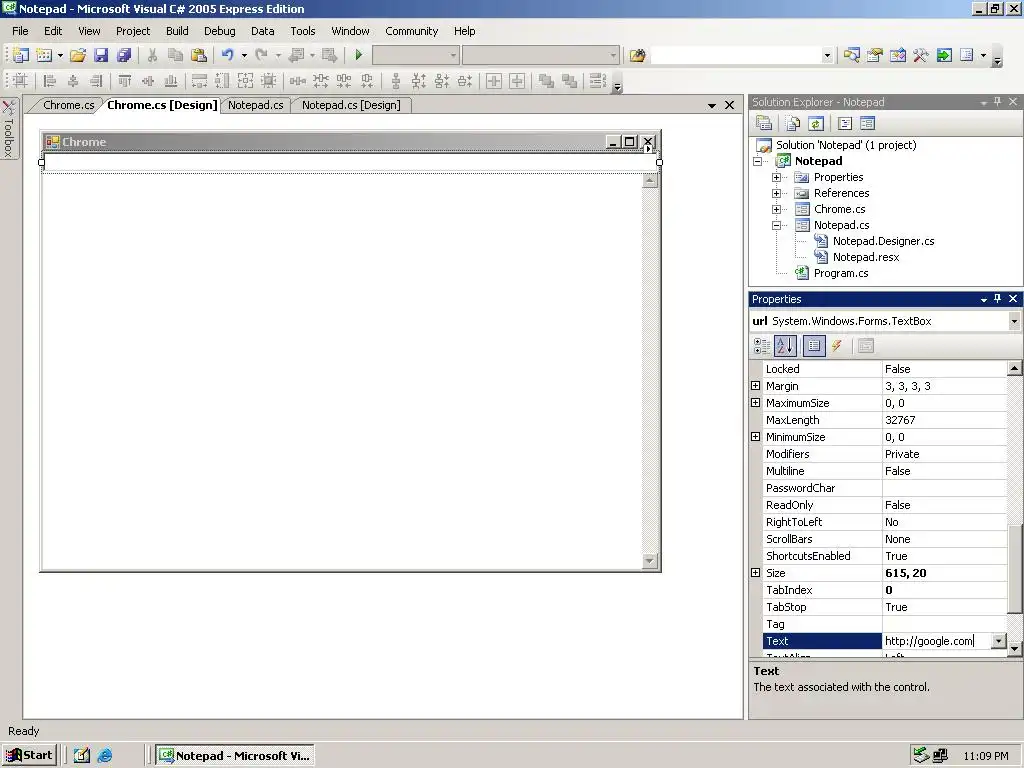Open the active files list dropdown in tab bar
The width and height of the screenshot is (1024, 768).
pyautogui.click(x=712, y=105)
